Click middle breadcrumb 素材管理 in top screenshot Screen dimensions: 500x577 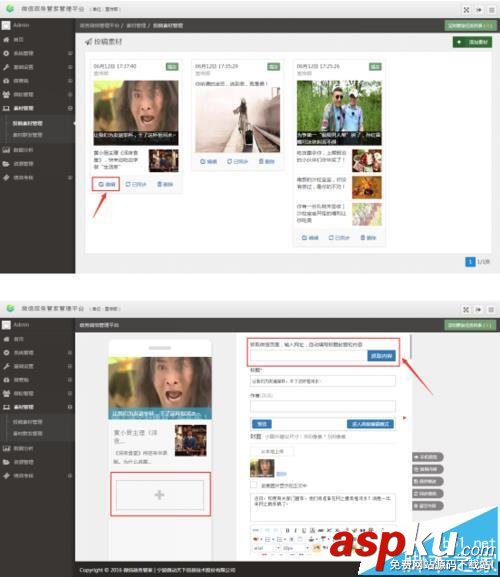(x=136, y=25)
